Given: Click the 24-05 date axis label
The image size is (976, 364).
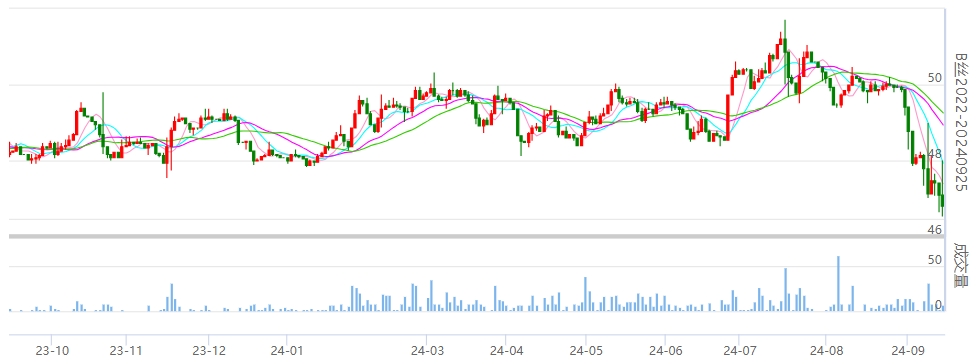Looking at the screenshot, I should point(585,349).
